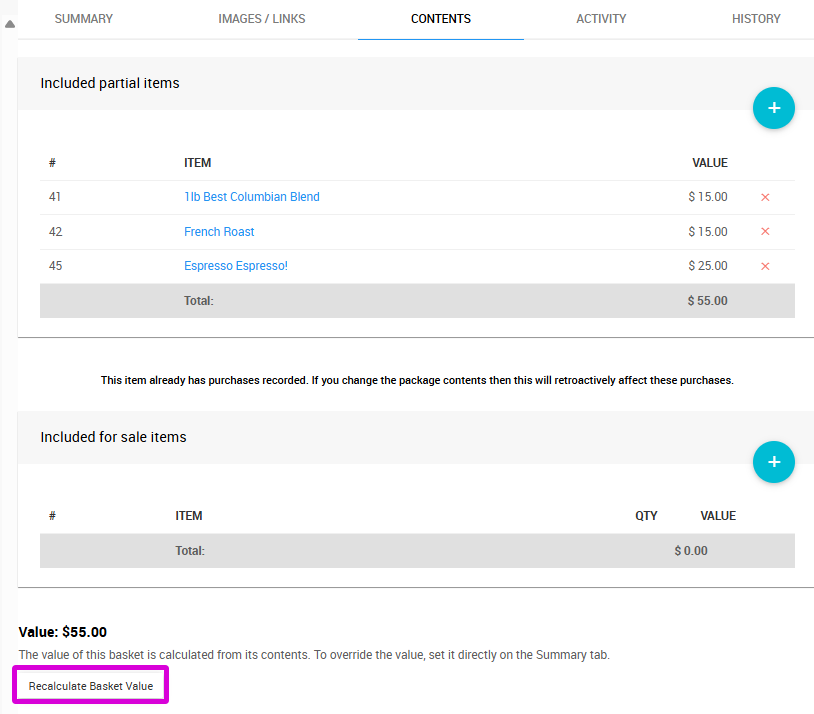
Task: Switch to the Summary tab
Action: pyautogui.click(x=83, y=19)
